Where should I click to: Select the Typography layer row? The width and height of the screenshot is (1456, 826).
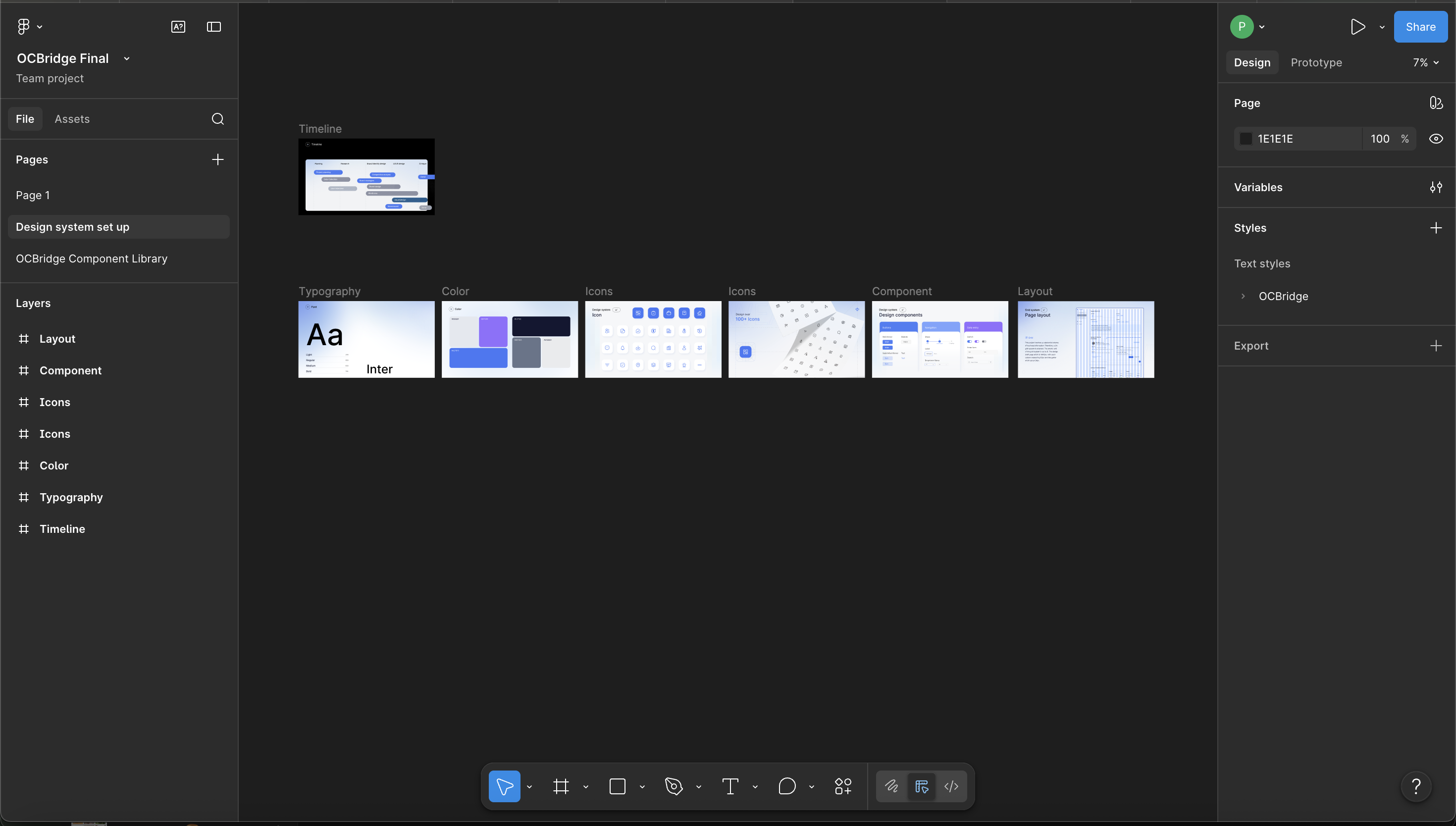pyautogui.click(x=118, y=497)
